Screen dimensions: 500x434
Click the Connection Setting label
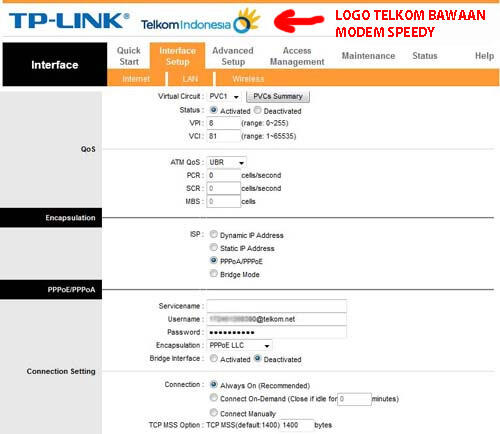click(x=61, y=371)
